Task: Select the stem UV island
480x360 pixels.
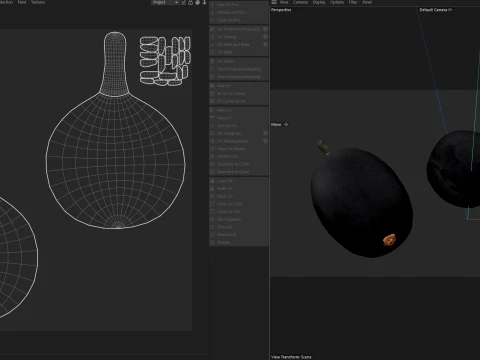Action: [x=115, y=63]
